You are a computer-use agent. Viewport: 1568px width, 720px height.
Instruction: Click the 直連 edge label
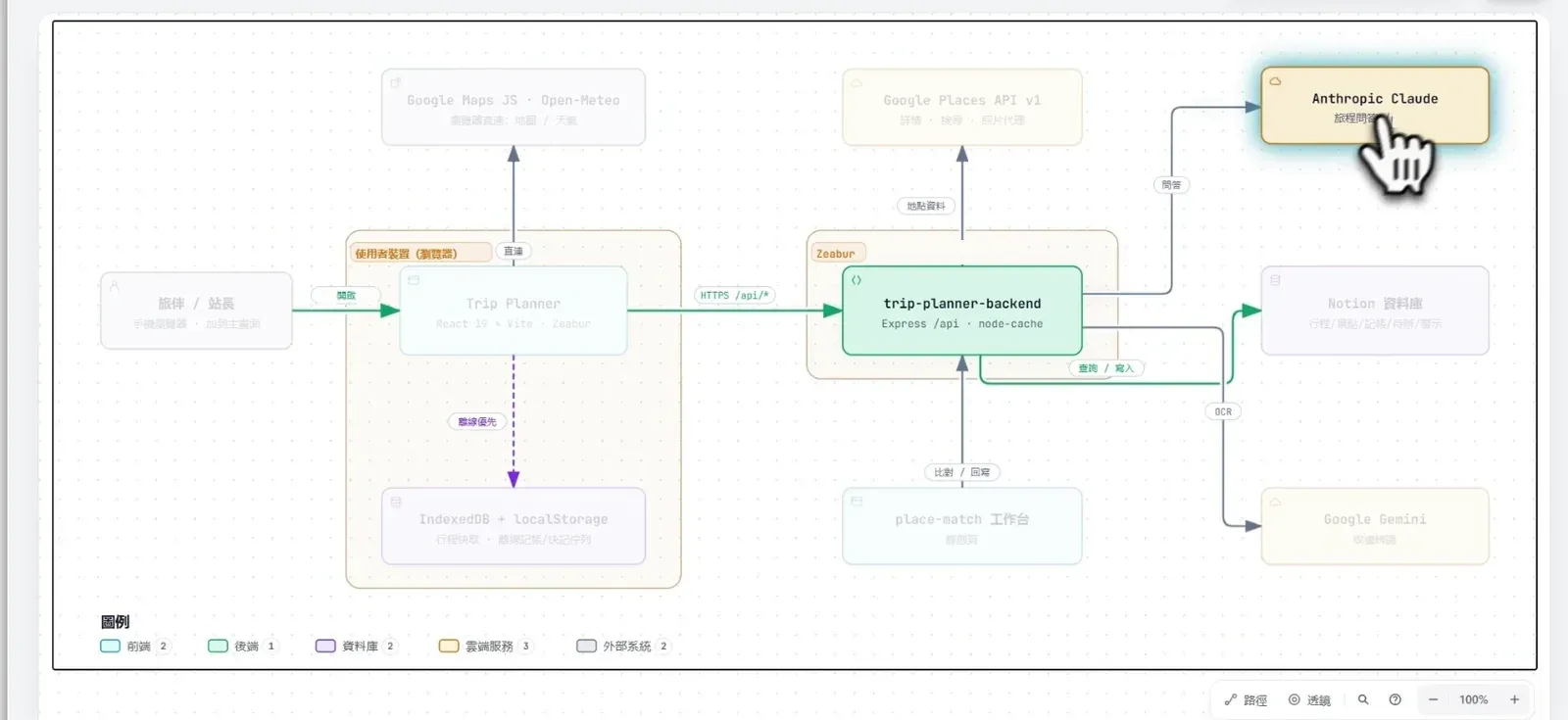514,251
